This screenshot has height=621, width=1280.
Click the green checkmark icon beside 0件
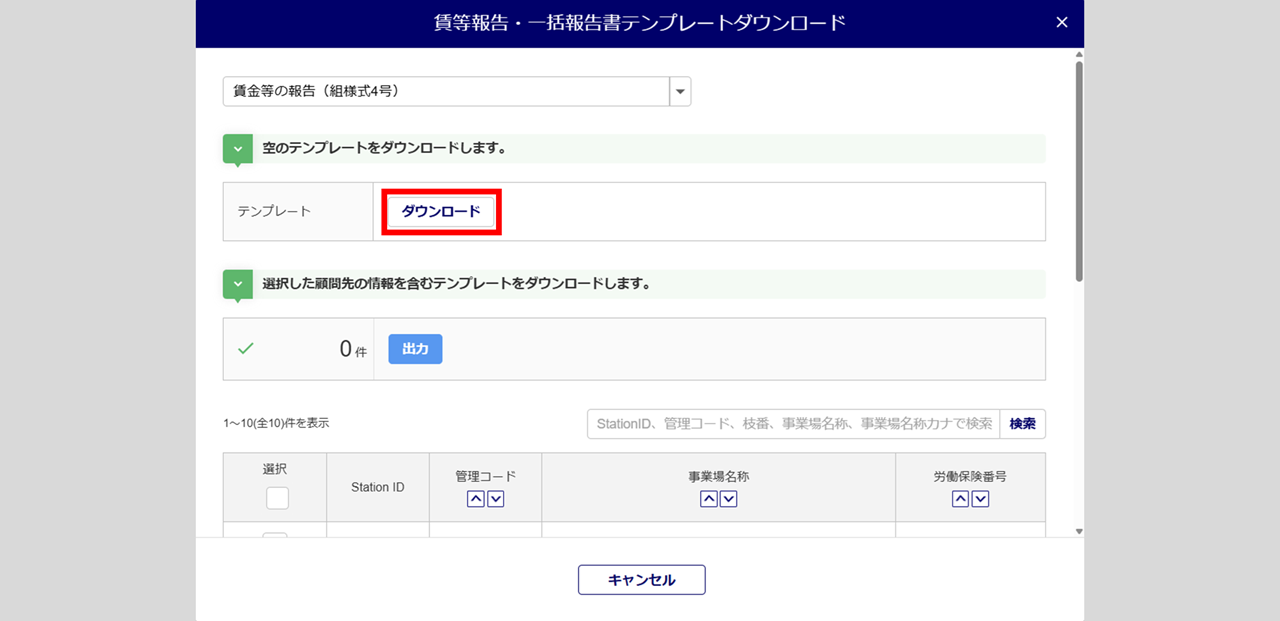(246, 349)
